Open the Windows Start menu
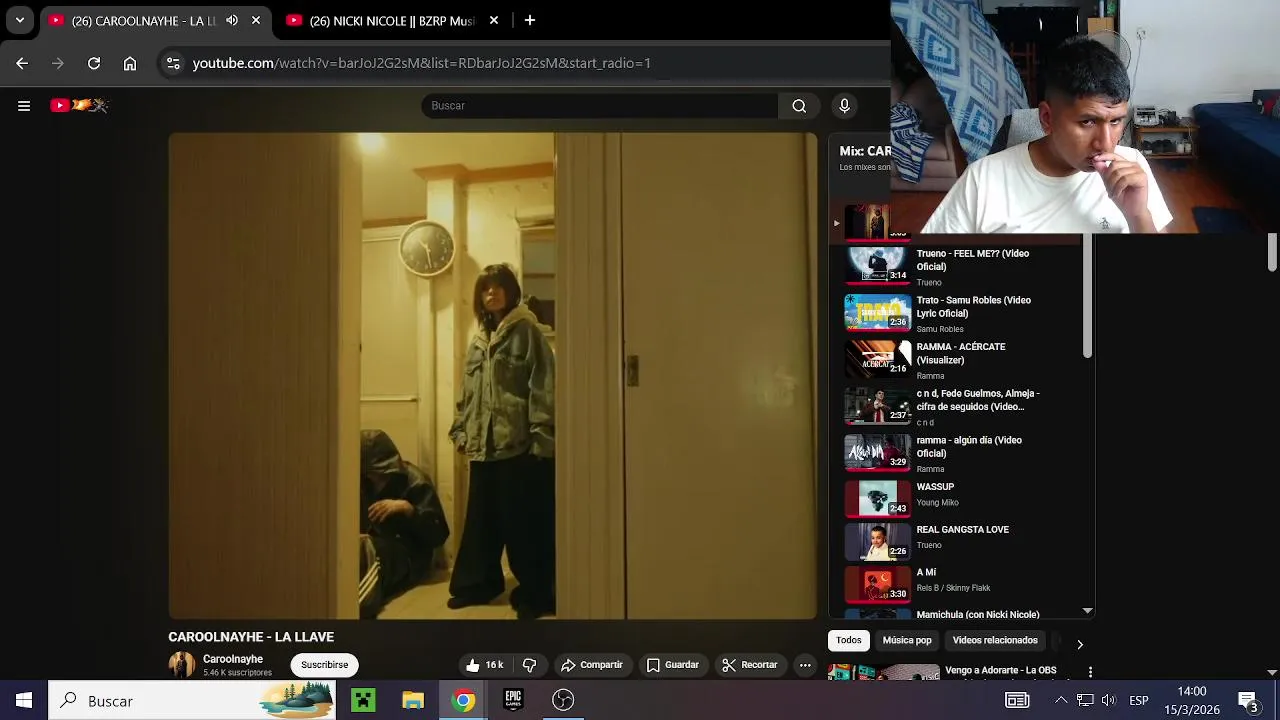This screenshot has height=720, width=1280. (24, 700)
